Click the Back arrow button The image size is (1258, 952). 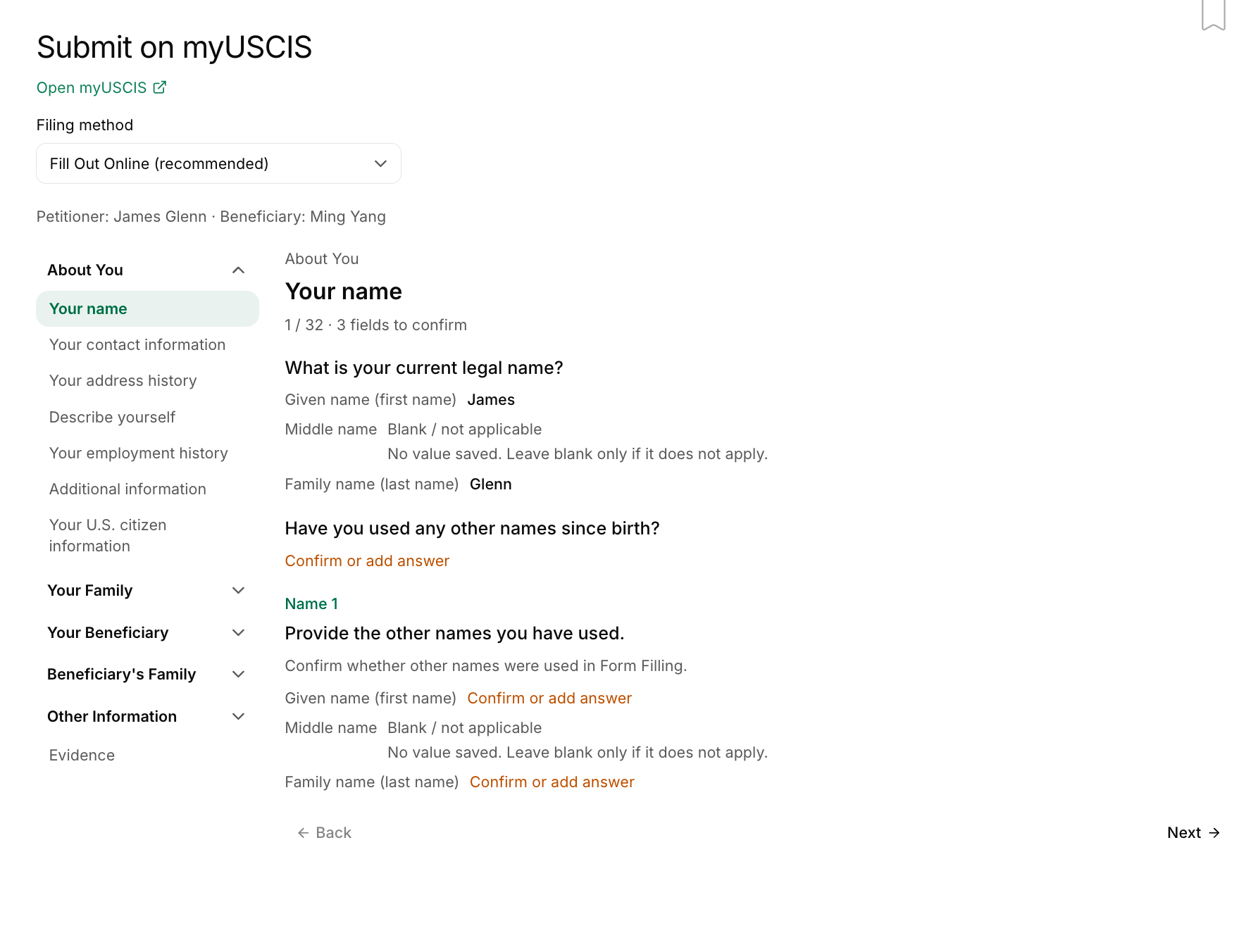[x=324, y=833]
